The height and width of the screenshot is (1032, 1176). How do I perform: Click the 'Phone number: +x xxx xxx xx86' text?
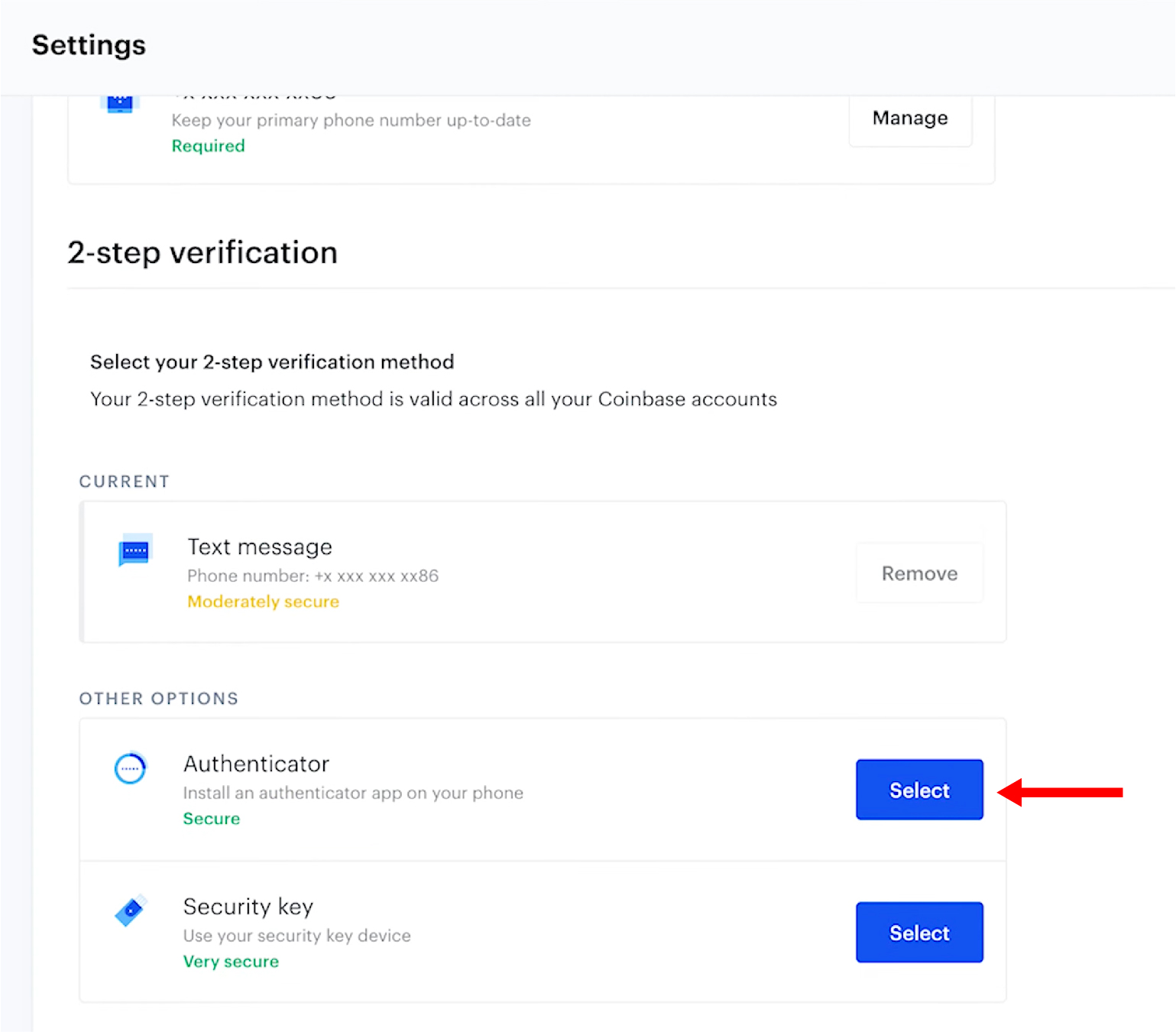click(x=313, y=576)
